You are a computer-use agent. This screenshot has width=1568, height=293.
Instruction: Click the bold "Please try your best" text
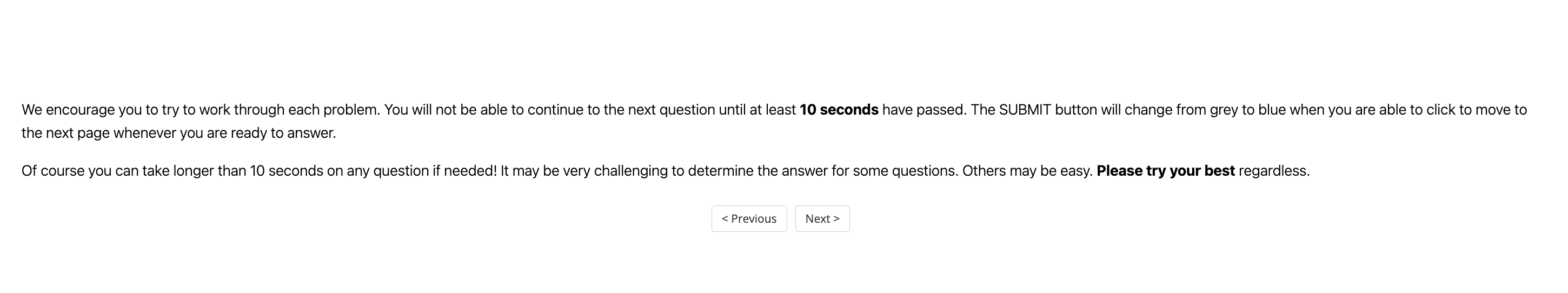1165,171
